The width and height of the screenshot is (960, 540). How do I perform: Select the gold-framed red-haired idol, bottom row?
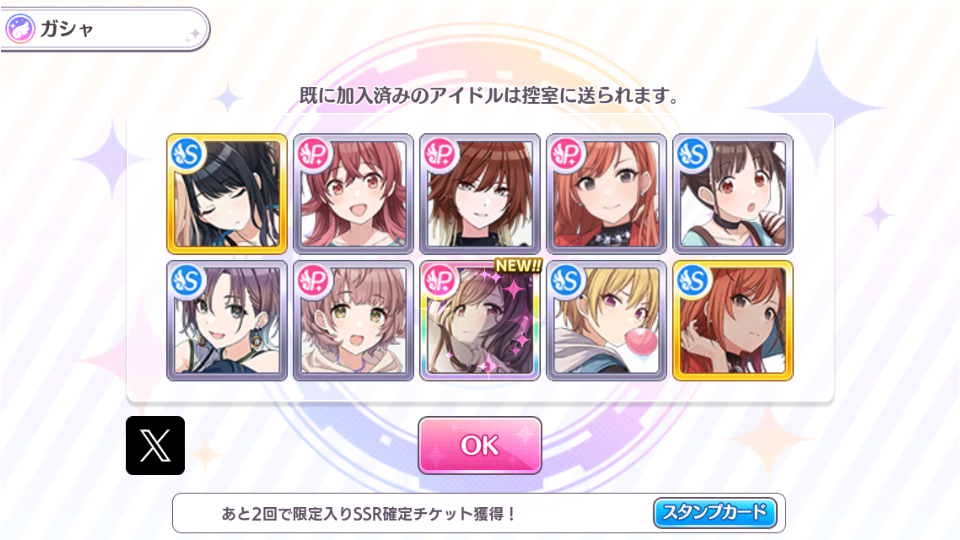coord(733,320)
